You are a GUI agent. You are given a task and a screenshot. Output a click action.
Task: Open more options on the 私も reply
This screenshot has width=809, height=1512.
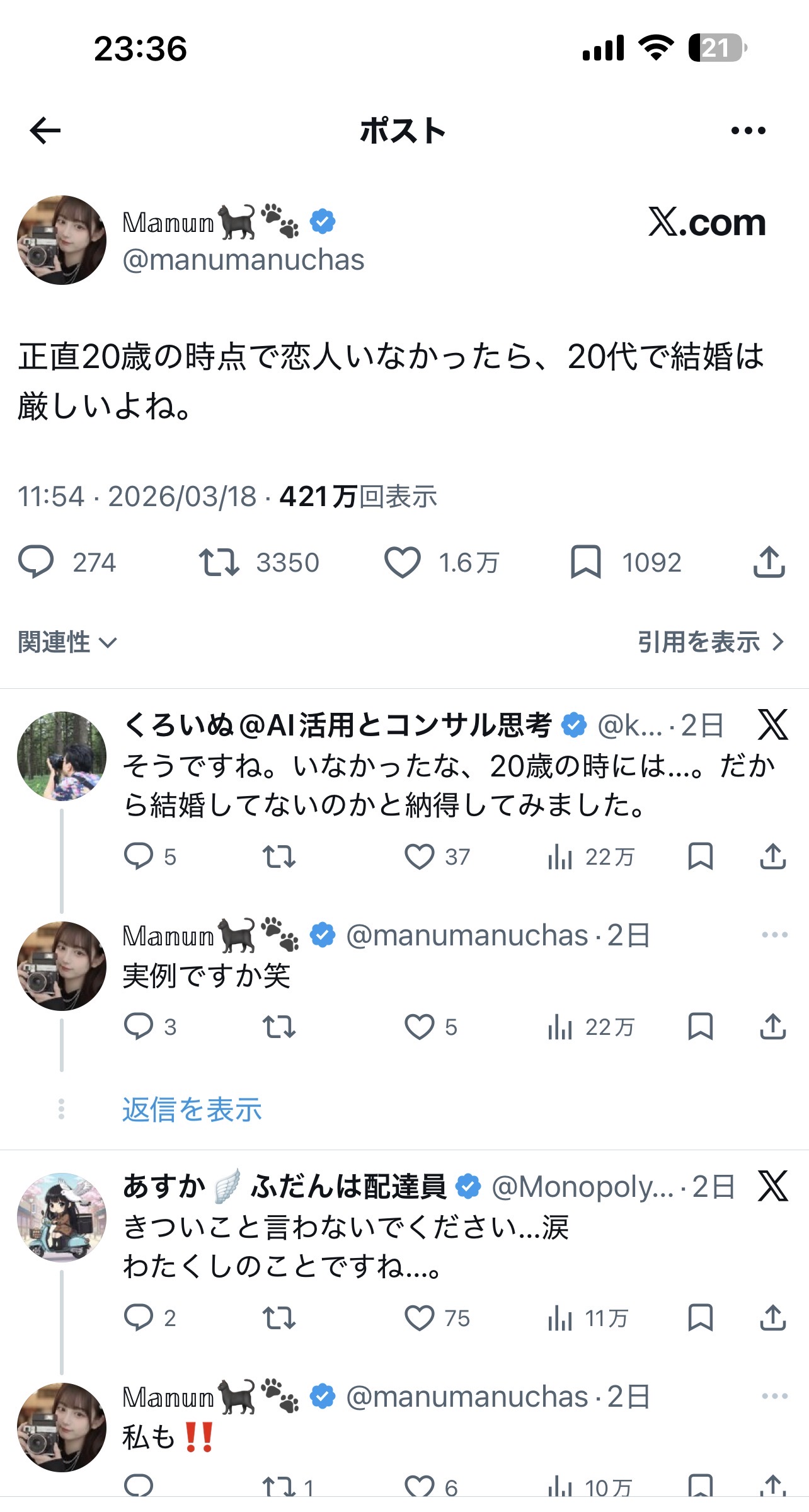click(774, 1396)
